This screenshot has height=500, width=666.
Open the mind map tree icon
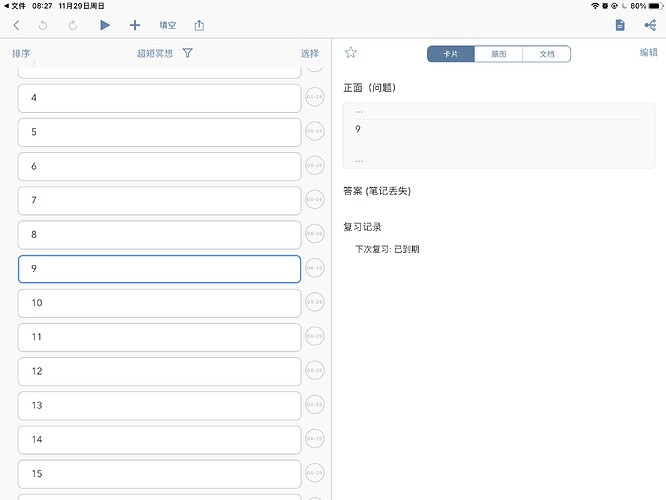point(650,25)
